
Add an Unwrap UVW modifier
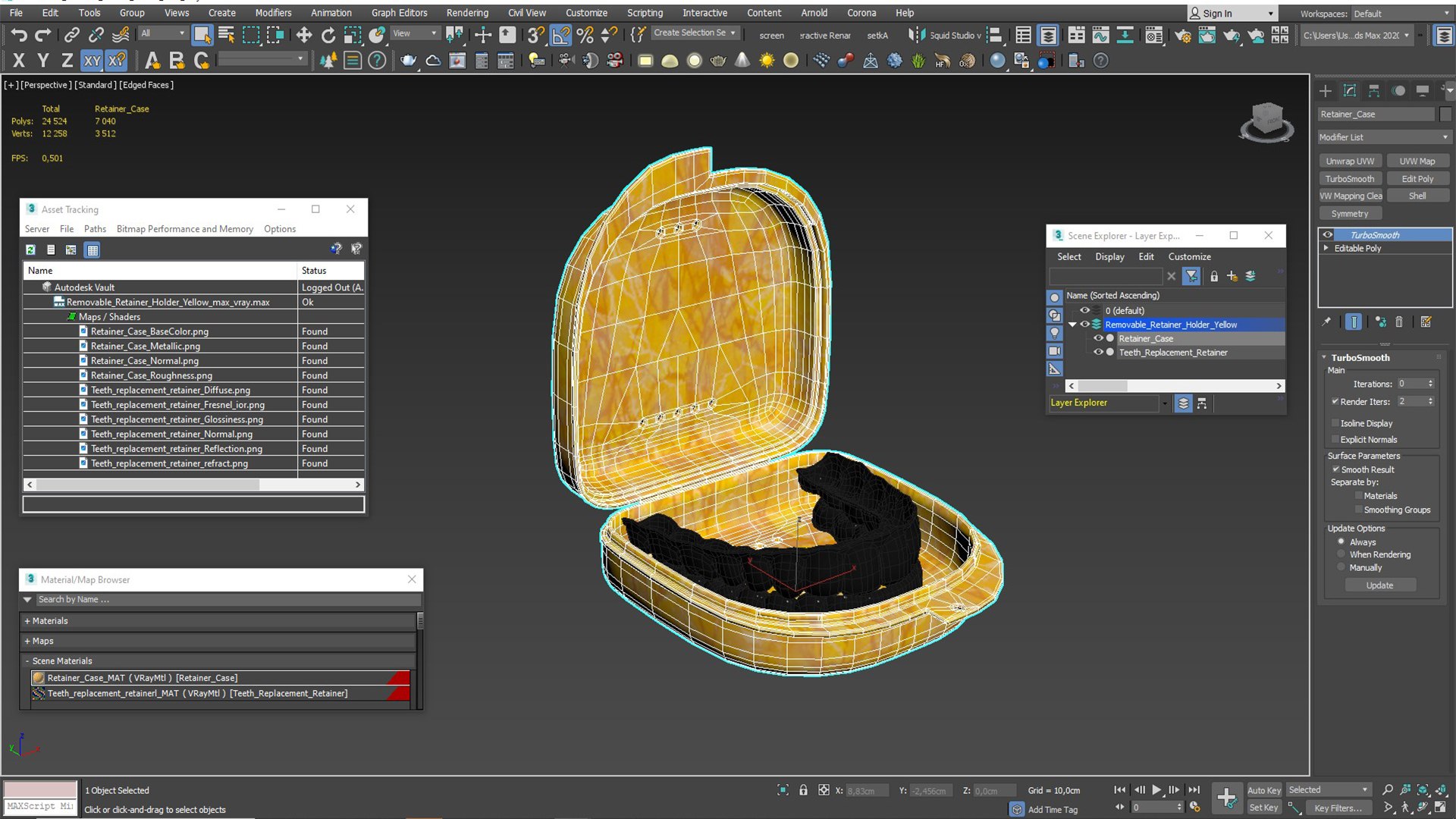[x=1350, y=161]
